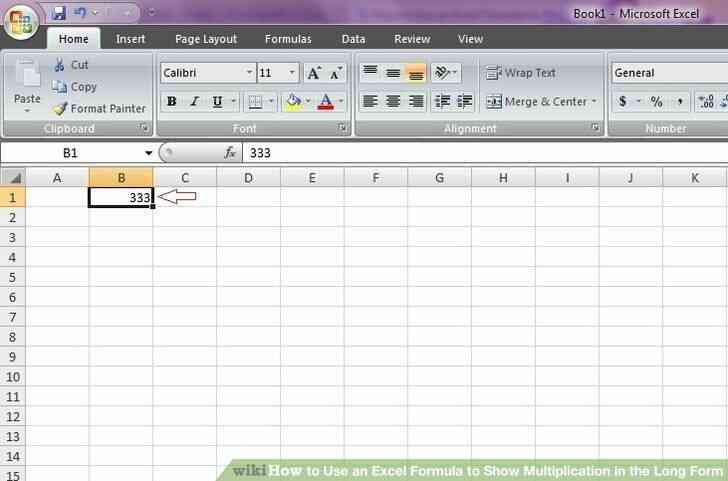The height and width of the screenshot is (481, 728).
Task: Center text horizontally in cell
Action: (x=393, y=101)
